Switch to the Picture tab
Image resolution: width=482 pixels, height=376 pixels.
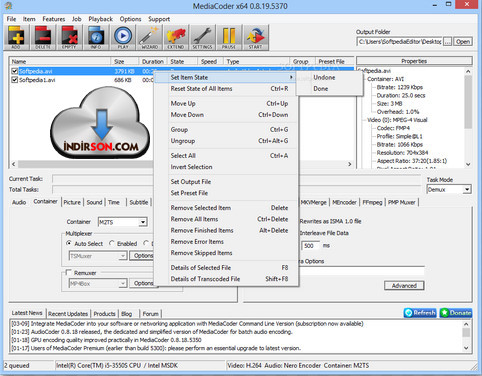(x=72, y=202)
